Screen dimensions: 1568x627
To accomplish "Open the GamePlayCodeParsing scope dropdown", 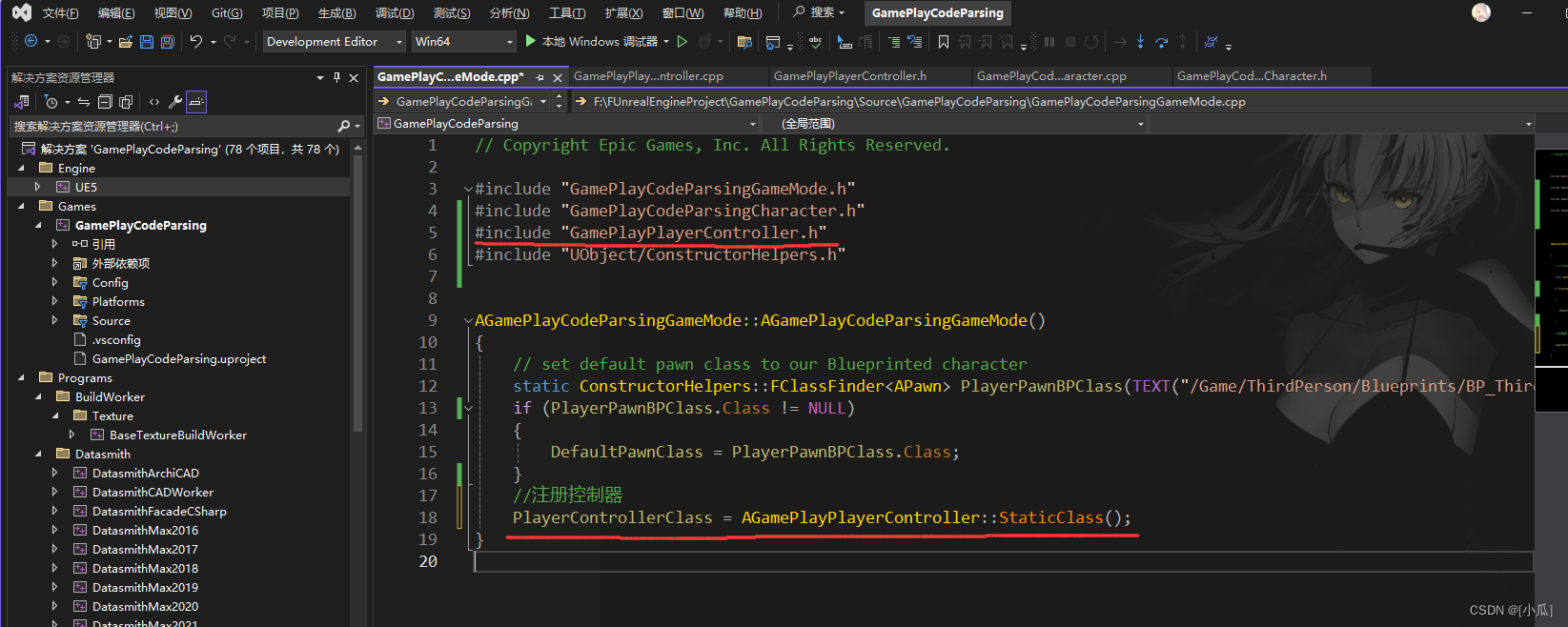I will (567, 124).
